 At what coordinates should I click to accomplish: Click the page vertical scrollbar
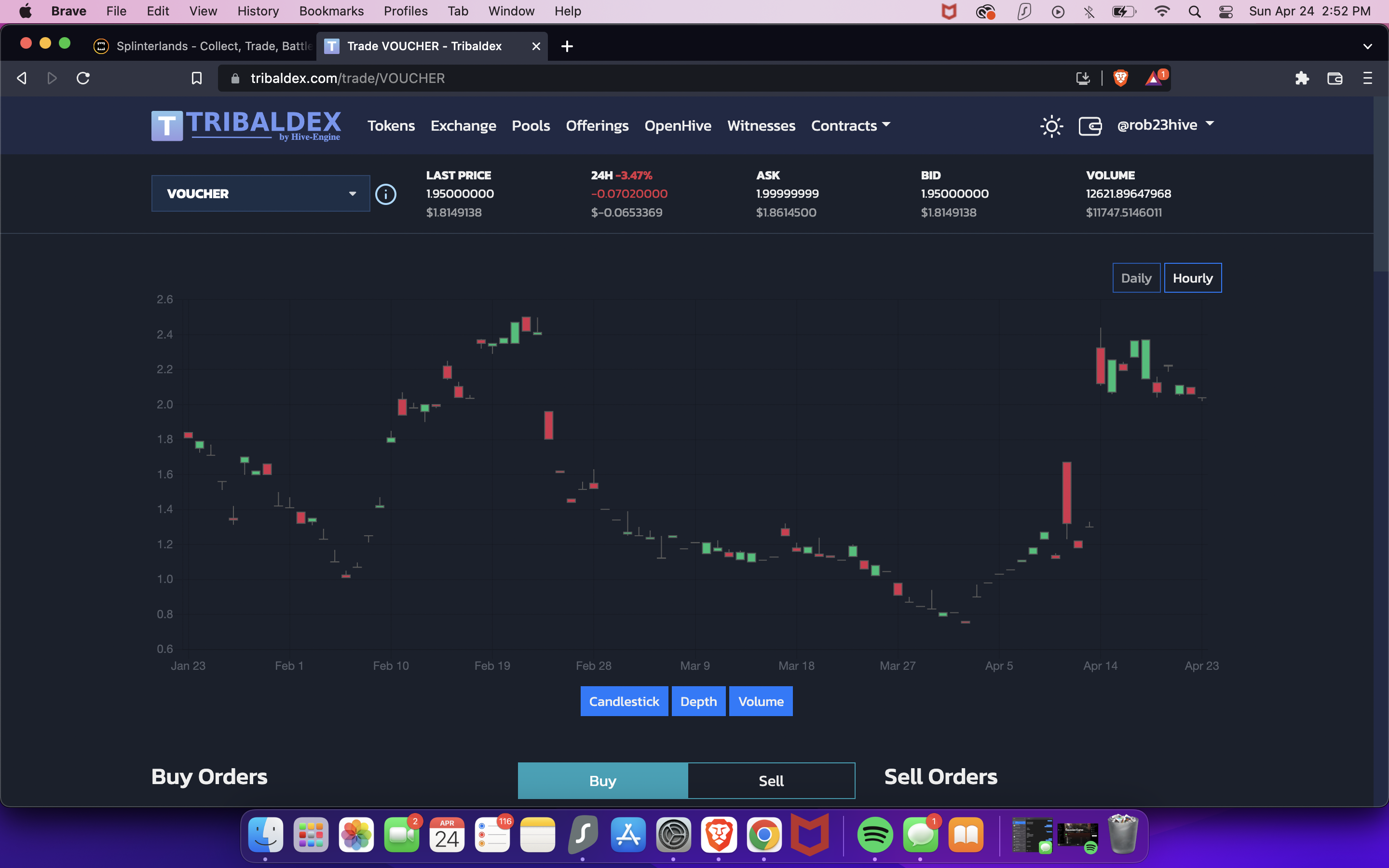tap(1380, 184)
